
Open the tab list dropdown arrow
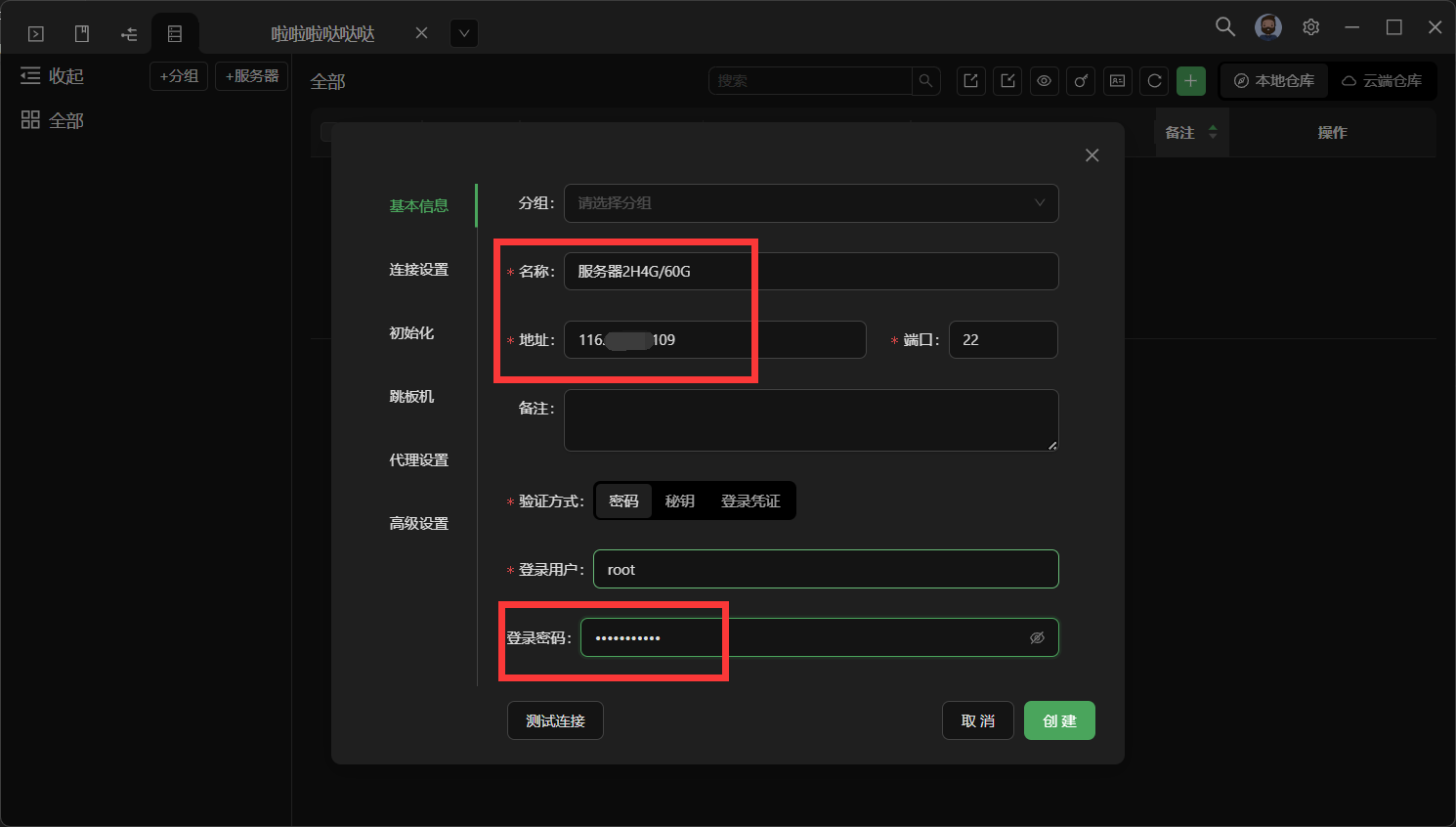464,33
